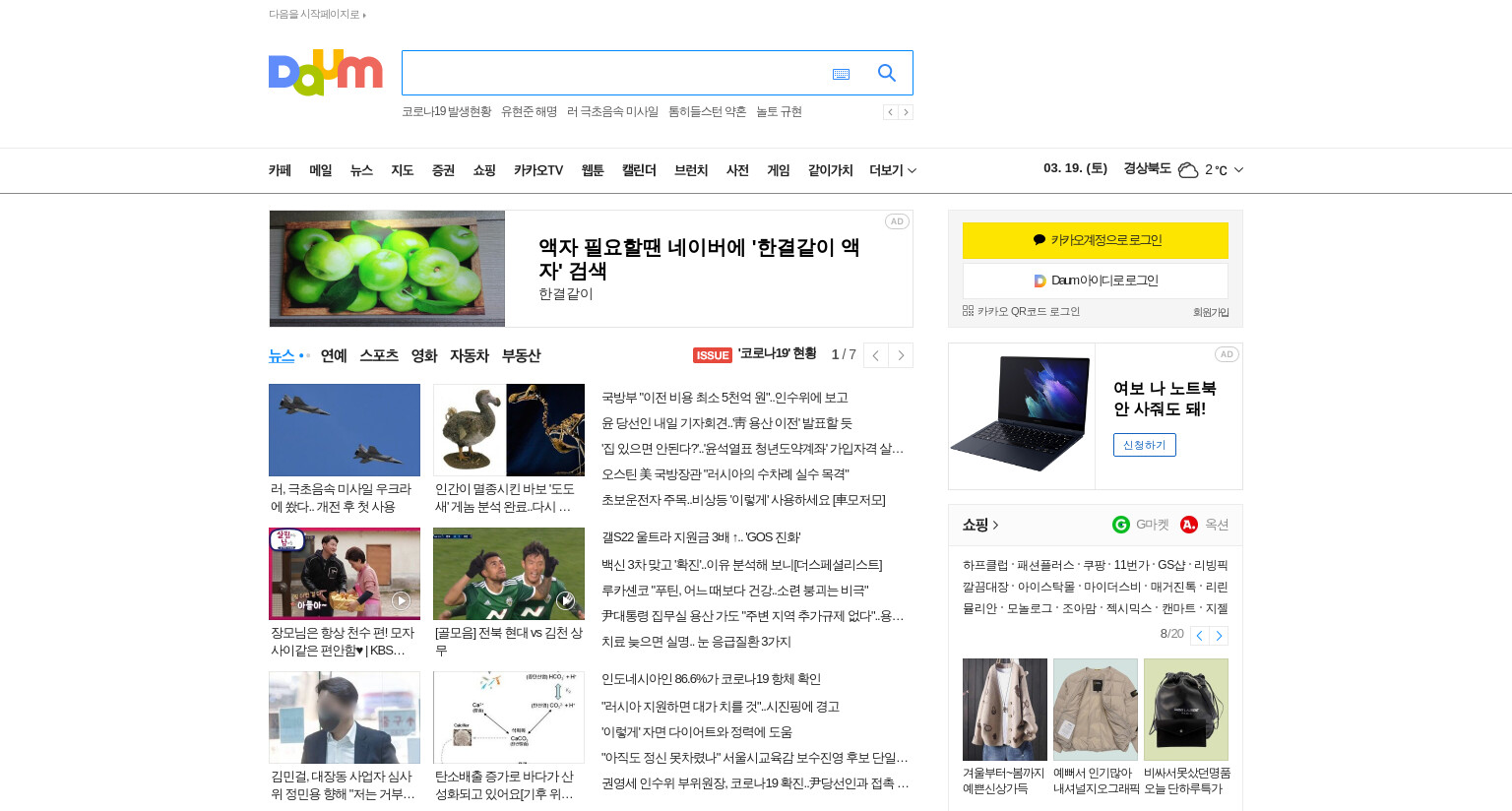The width and height of the screenshot is (1512, 811).
Task: Open the carbon emission diagram thumbnail
Action: coord(509,717)
